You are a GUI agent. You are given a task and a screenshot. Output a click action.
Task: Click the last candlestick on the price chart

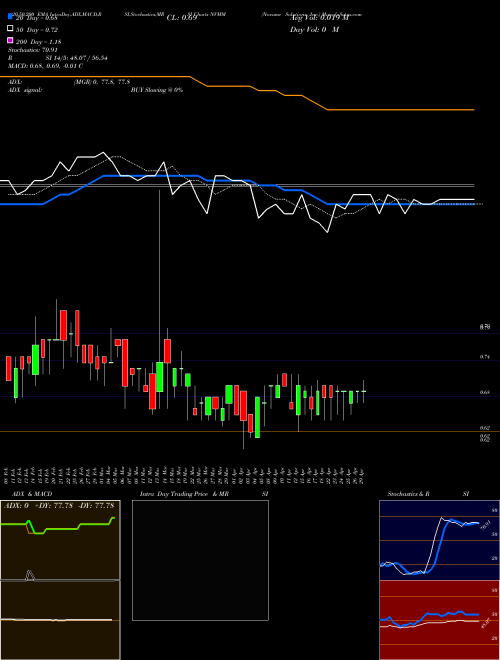click(364, 391)
